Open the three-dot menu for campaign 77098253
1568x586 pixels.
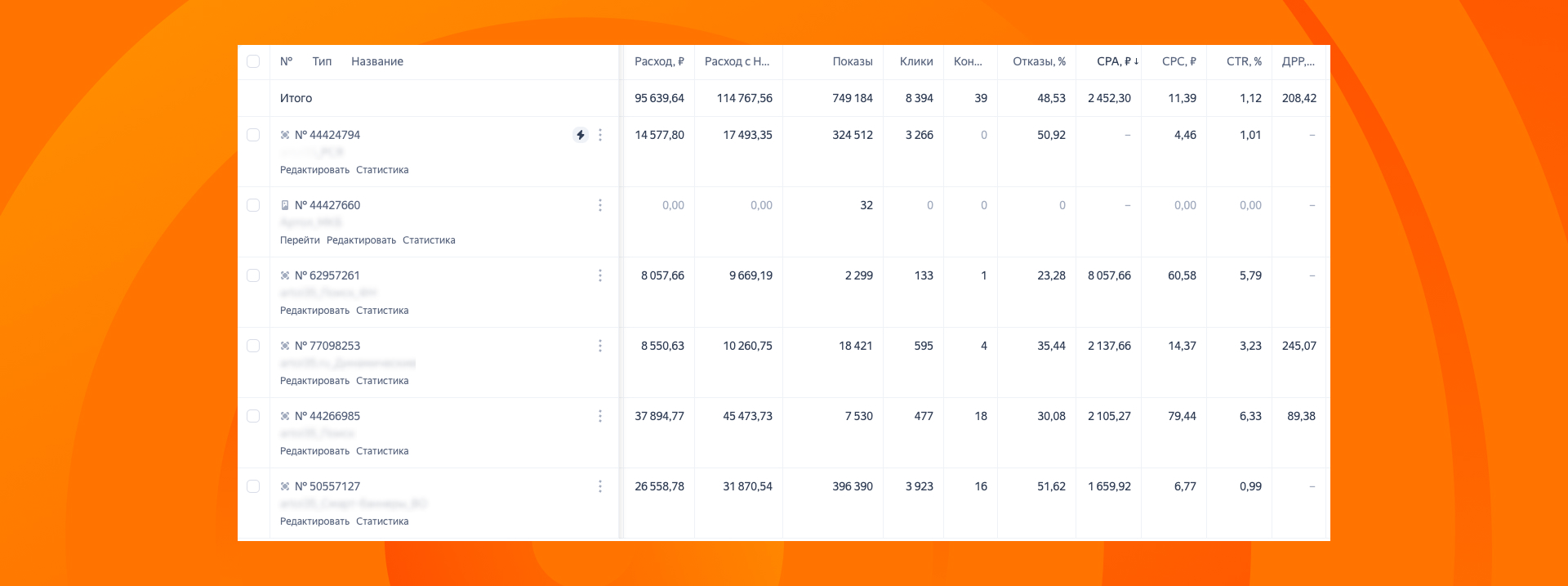[x=600, y=346]
